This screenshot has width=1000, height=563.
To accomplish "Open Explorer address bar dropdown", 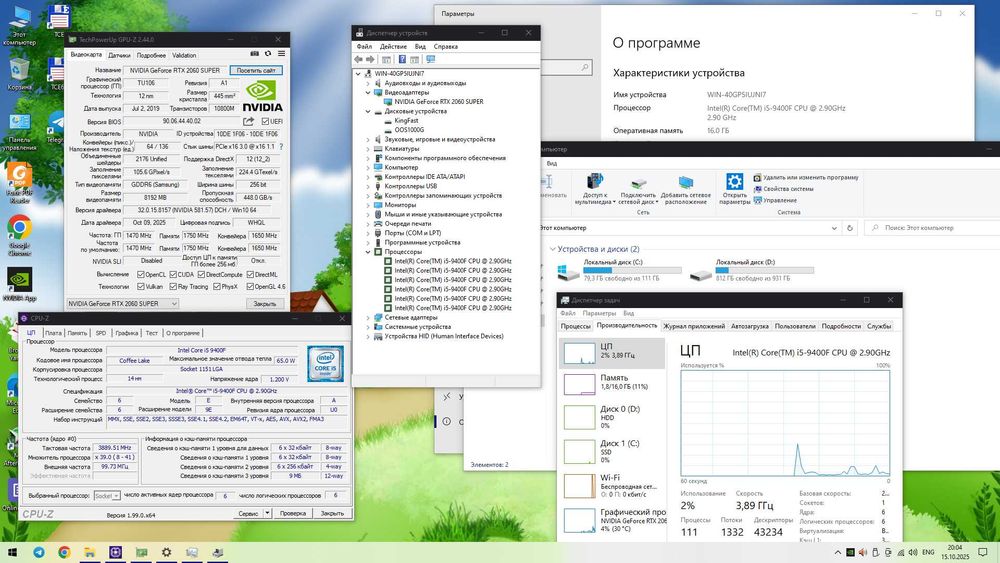I will click(x=834, y=228).
